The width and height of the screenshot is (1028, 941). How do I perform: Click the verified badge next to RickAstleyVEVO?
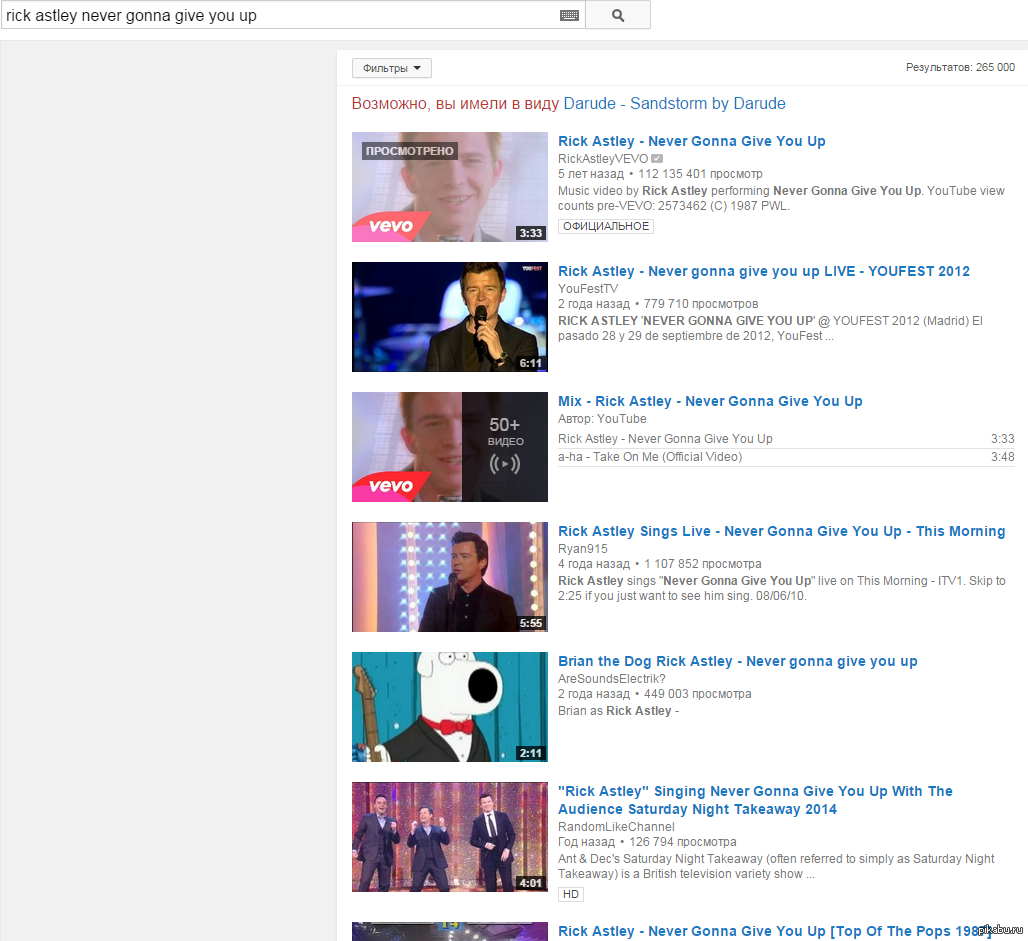tap(656, 158)
